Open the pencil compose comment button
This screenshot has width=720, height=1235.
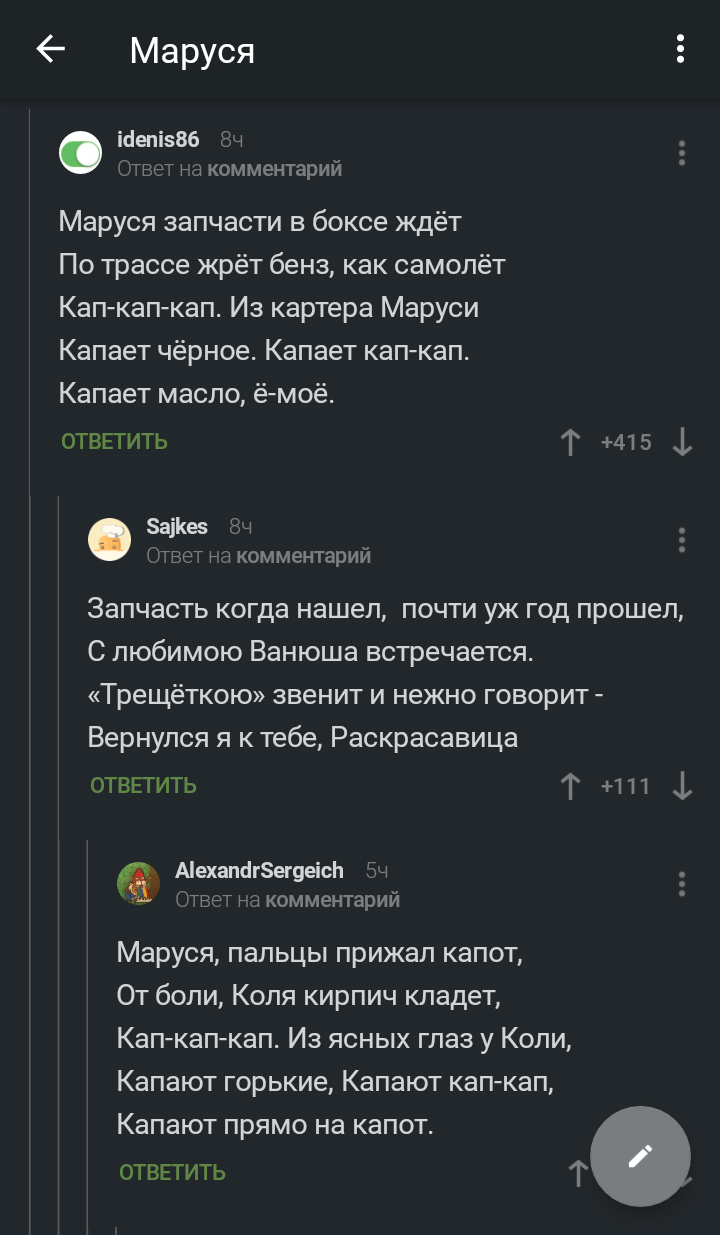pyautogui.click(x=640, y=1156)
